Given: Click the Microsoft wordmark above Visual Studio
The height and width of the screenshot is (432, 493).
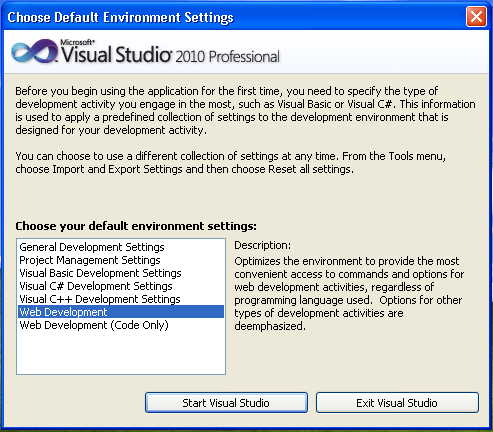Looking at the screenshot, I should point(77,42).
